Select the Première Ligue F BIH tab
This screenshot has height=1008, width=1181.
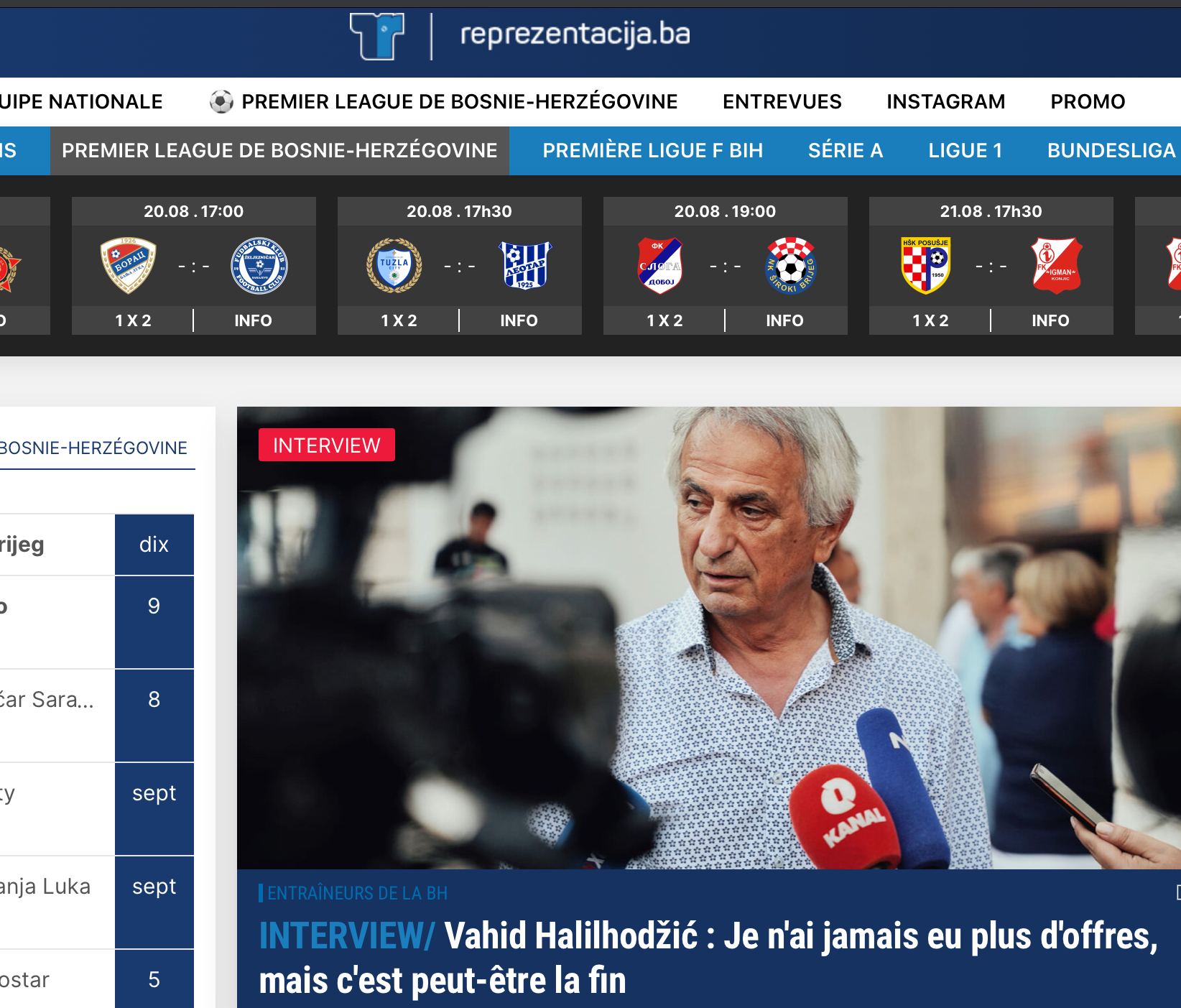(x=652, y=151)
